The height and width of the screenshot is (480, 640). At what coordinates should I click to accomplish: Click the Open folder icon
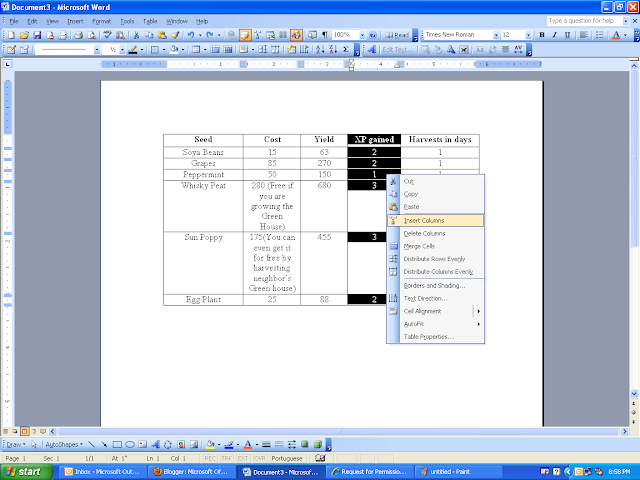coord(24,36)
